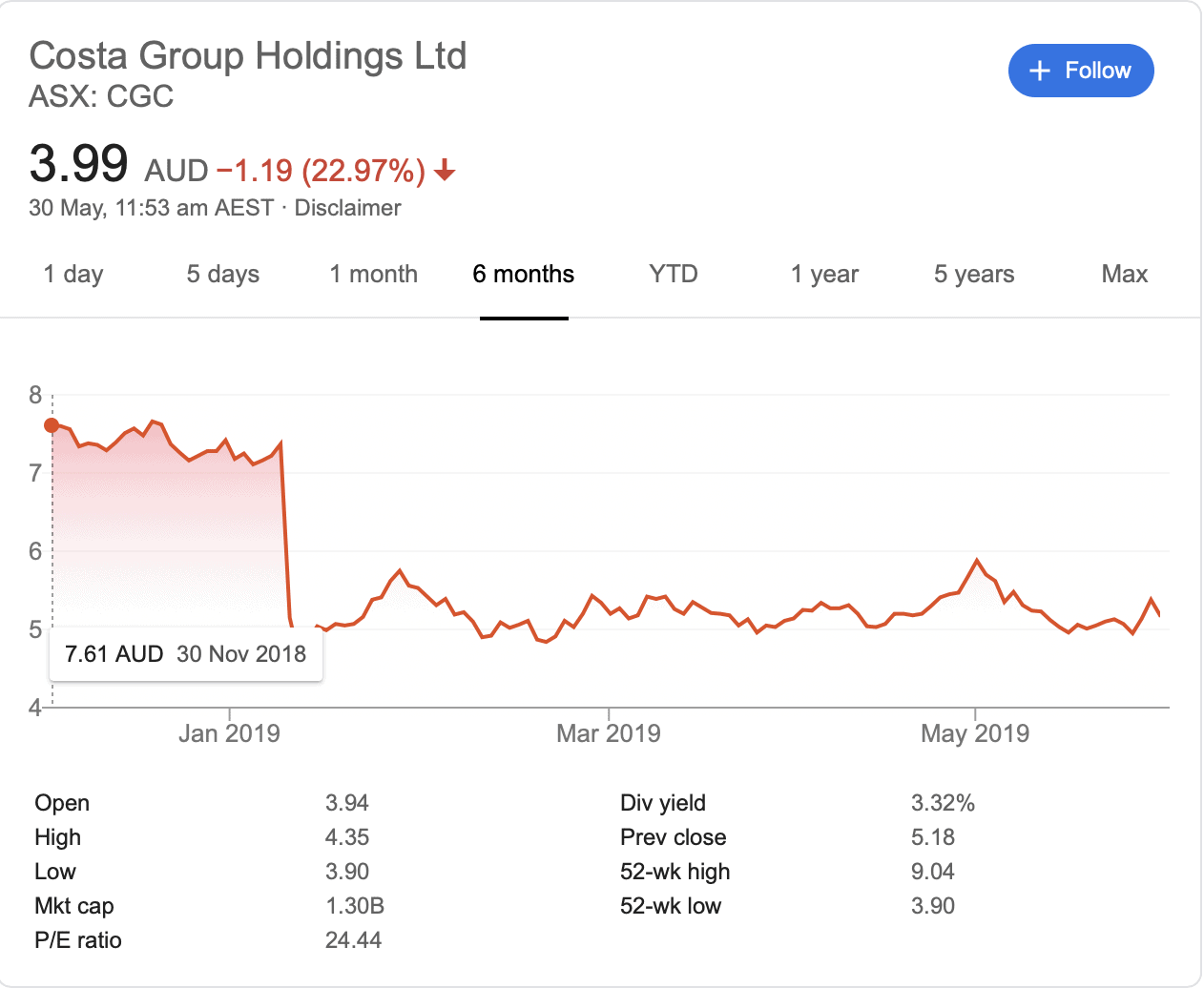Click the Costa Group Holdings Ltd title
This screenshot has height=988, width=1204.
pos(248,56)
